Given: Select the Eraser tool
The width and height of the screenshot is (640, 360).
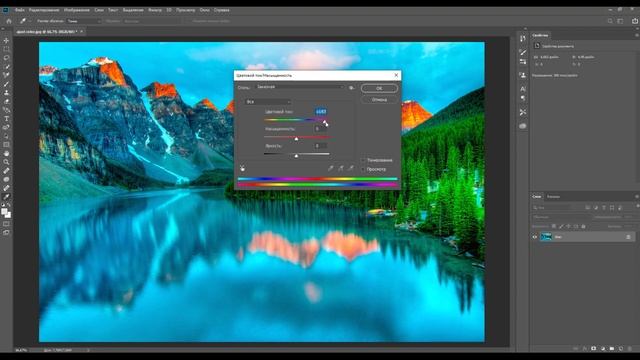Looking at the screenshot, I should tap(6, 101).
